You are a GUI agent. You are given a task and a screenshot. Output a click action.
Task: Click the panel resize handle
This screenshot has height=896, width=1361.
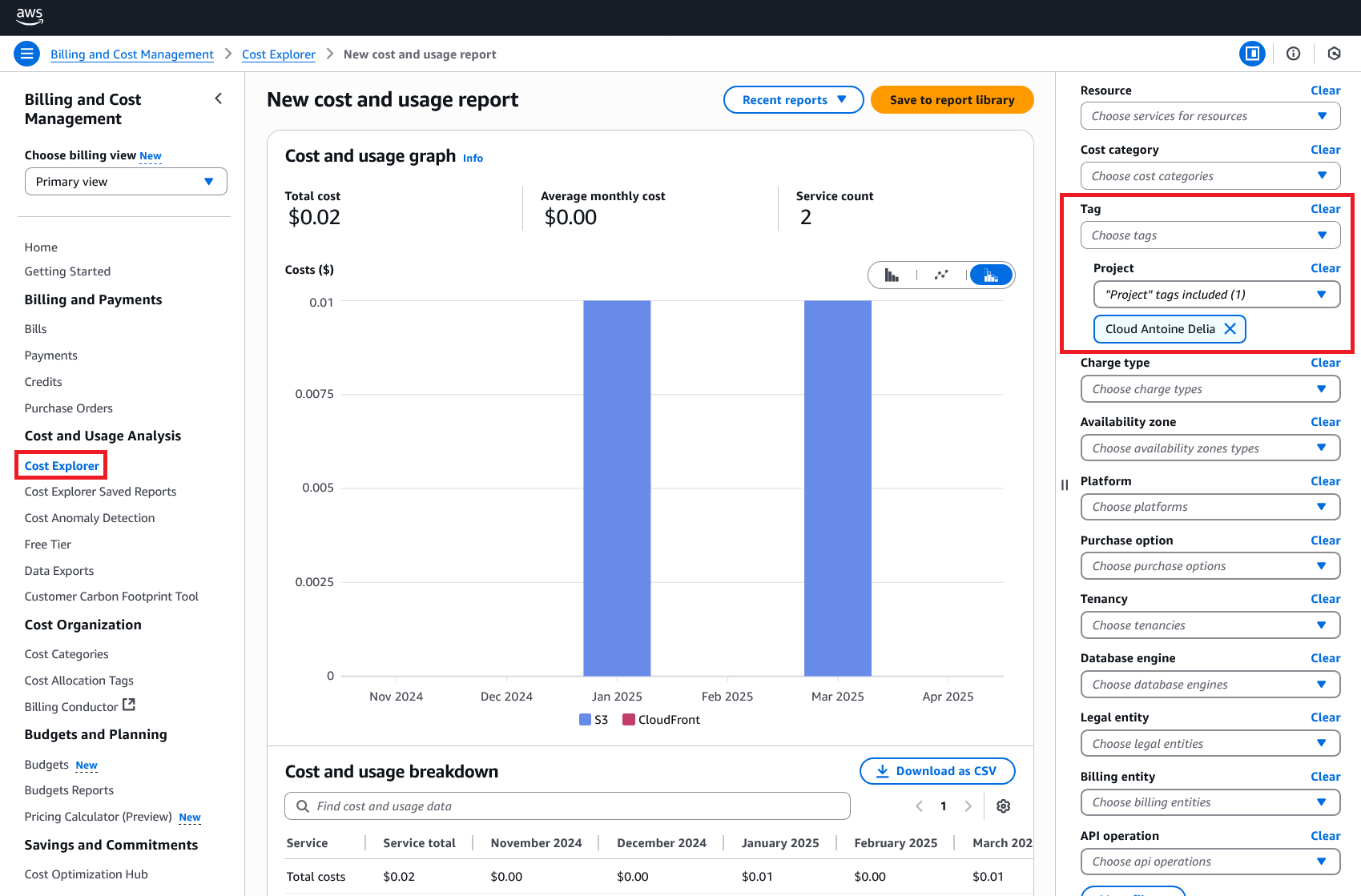pos(1065,485)
